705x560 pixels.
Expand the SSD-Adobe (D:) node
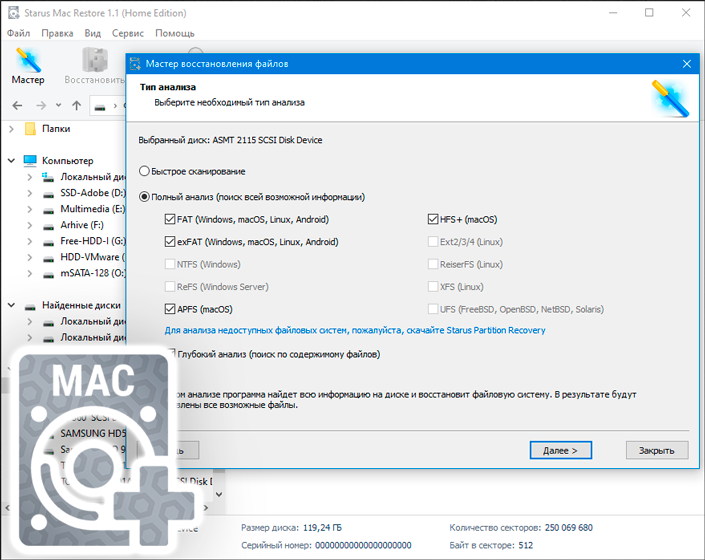[x=29, y=193]
